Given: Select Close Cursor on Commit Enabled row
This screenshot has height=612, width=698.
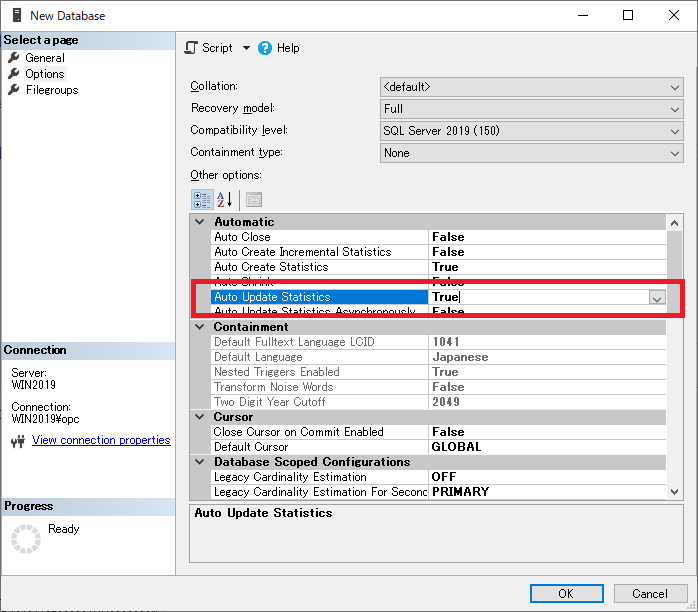Looking at the screenshot, I should 438,432.
